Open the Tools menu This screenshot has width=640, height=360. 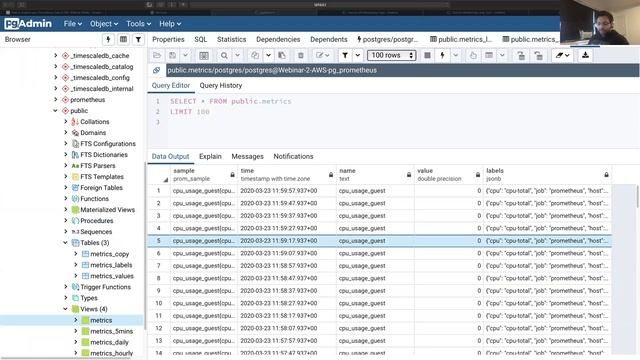(138, 24)
